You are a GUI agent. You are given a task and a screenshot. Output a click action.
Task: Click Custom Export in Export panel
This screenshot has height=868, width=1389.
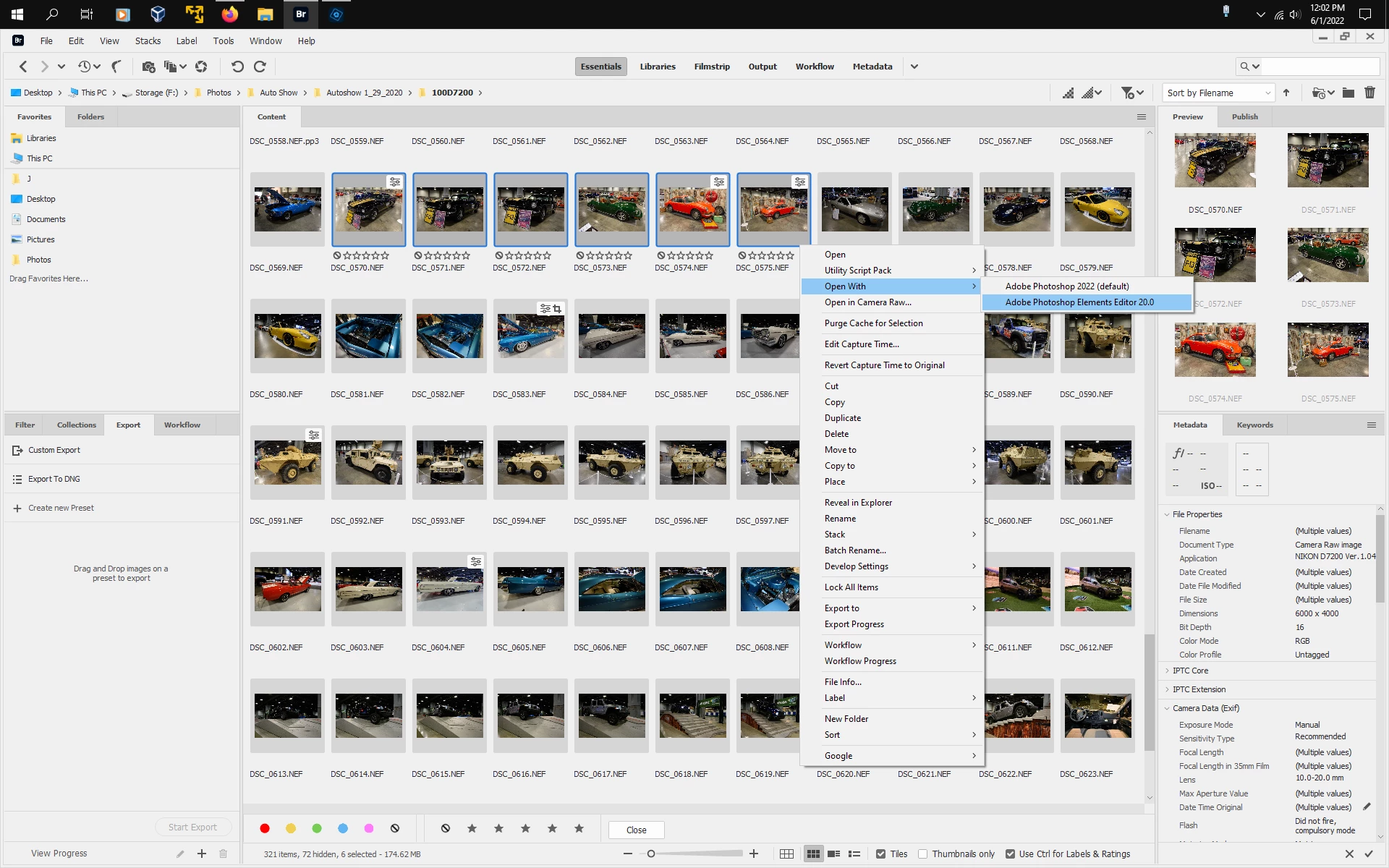tap(54, 450)
